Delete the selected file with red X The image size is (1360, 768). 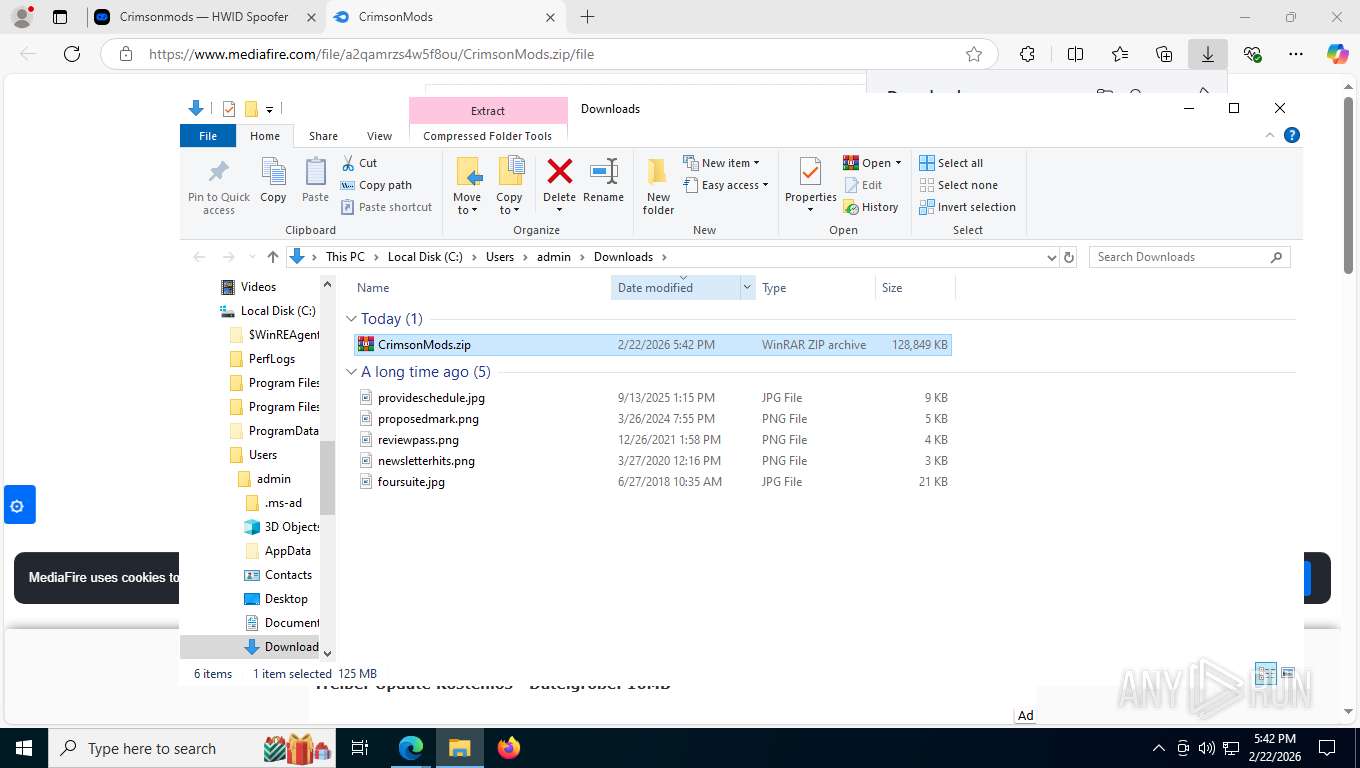pyautogui.click(x=560, y=182)
